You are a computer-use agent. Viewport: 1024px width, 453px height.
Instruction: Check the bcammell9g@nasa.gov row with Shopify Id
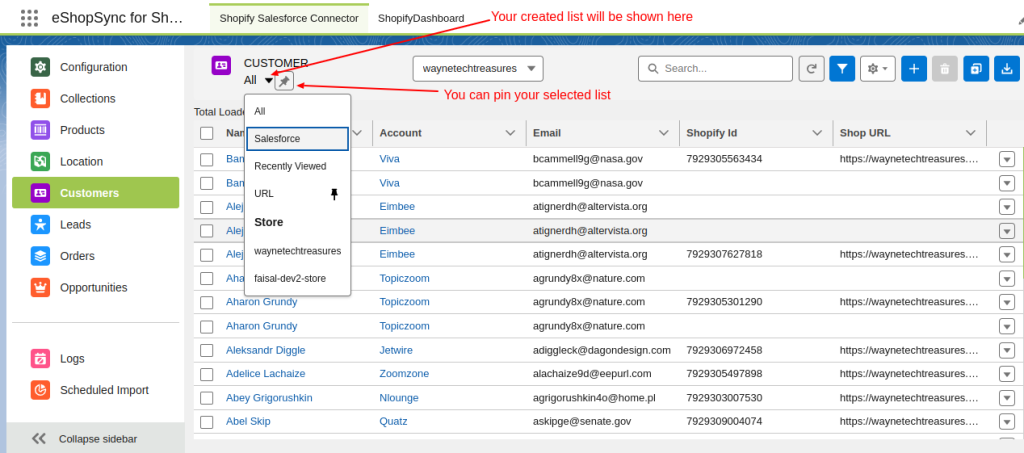coord(207,159)
